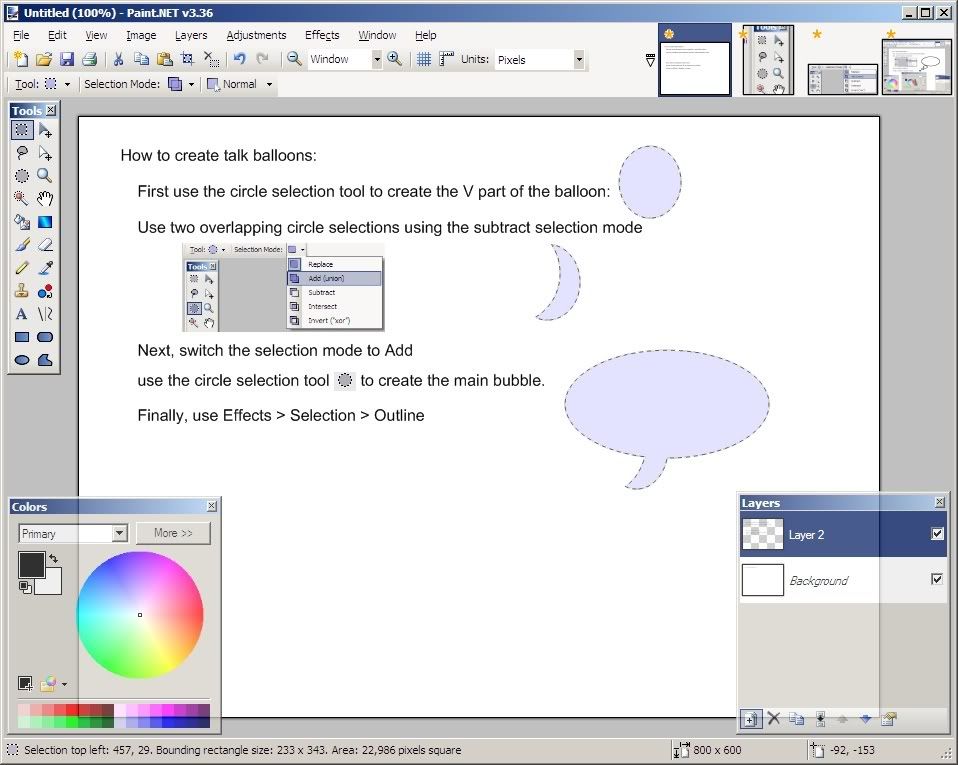Duplicate the selected layer
This screenshot has height=765, width=958.
point(797,719)
